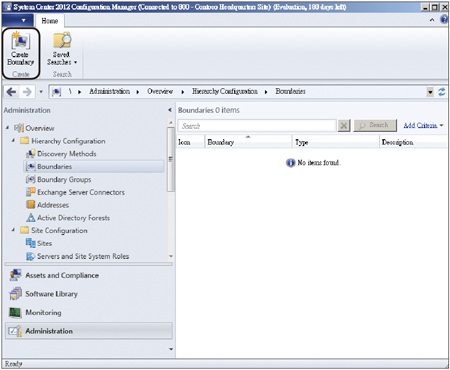This screenshot has width=450, height=370.
Task: Click the Addresses book icon
Action: (x=31, y=205)
